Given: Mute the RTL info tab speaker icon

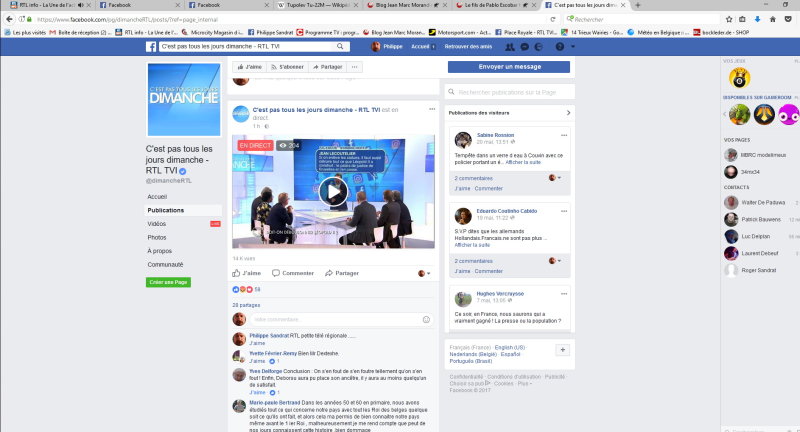Looking at the screenshot, I should [x=81, y=5].
